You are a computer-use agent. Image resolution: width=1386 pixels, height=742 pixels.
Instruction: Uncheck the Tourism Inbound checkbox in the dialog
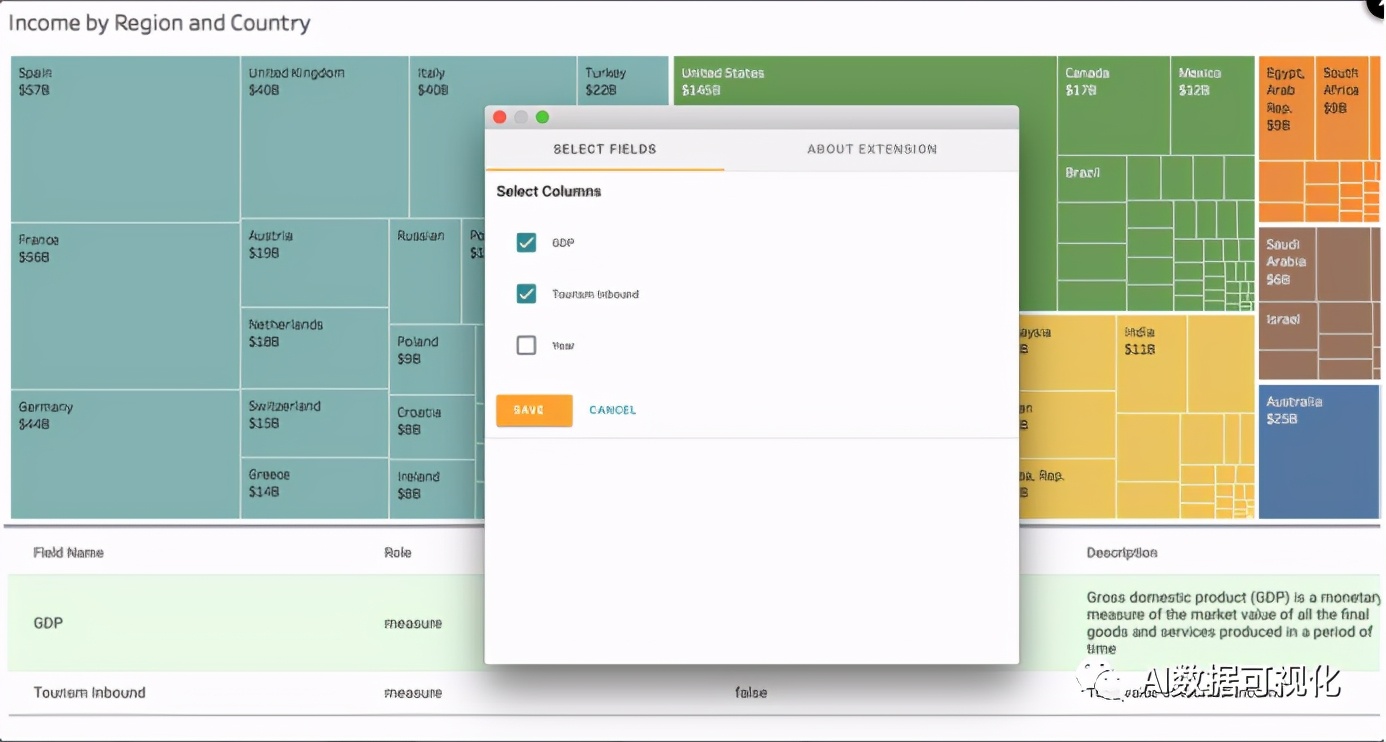pos(526,294)
